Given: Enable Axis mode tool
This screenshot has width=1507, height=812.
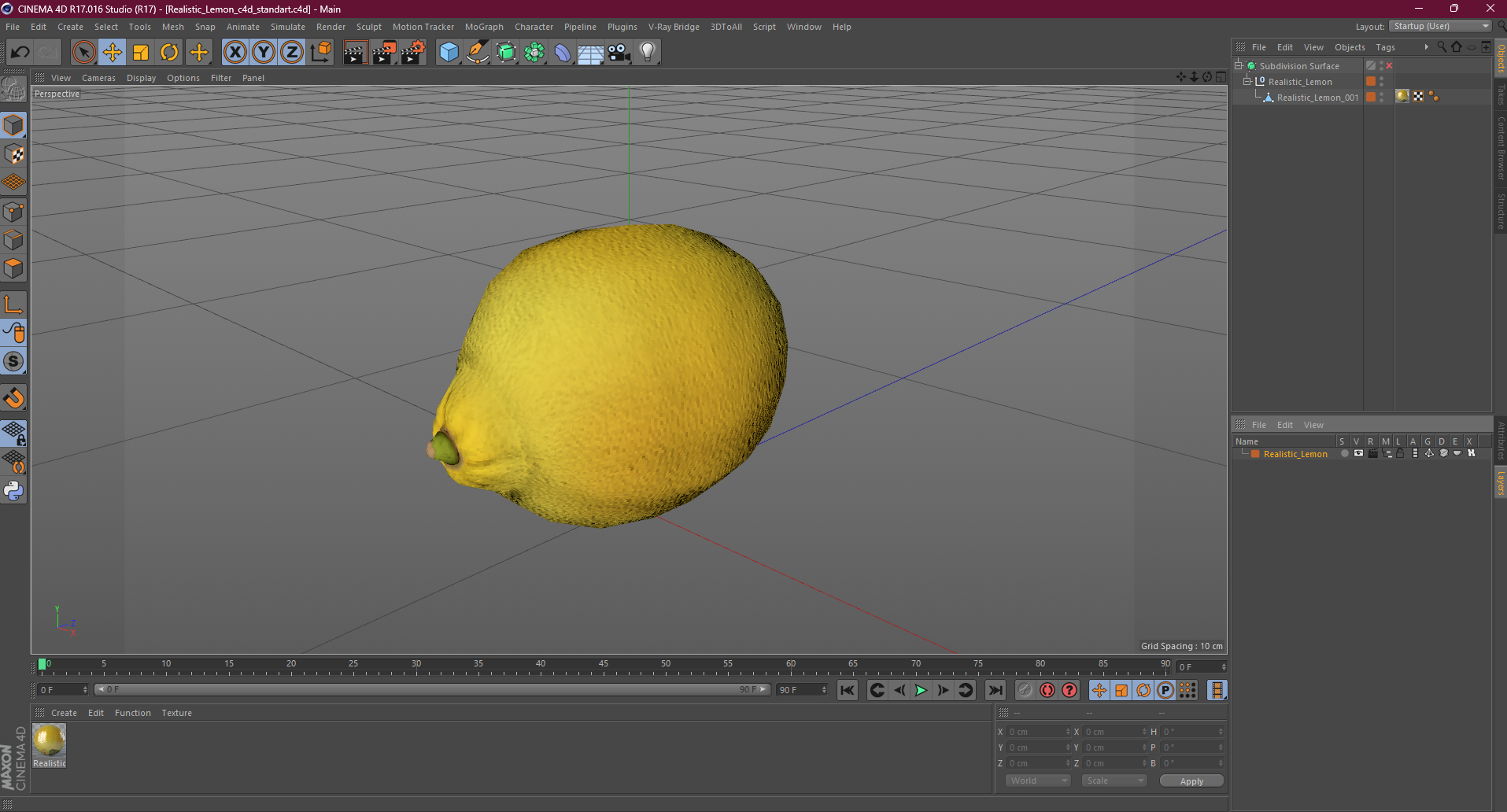Looking at the screenshot, I should (13, 304).
